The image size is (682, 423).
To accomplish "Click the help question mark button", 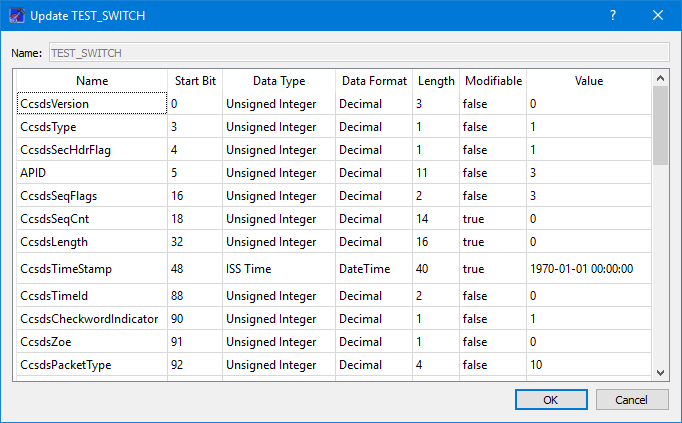I will point(613,15).
